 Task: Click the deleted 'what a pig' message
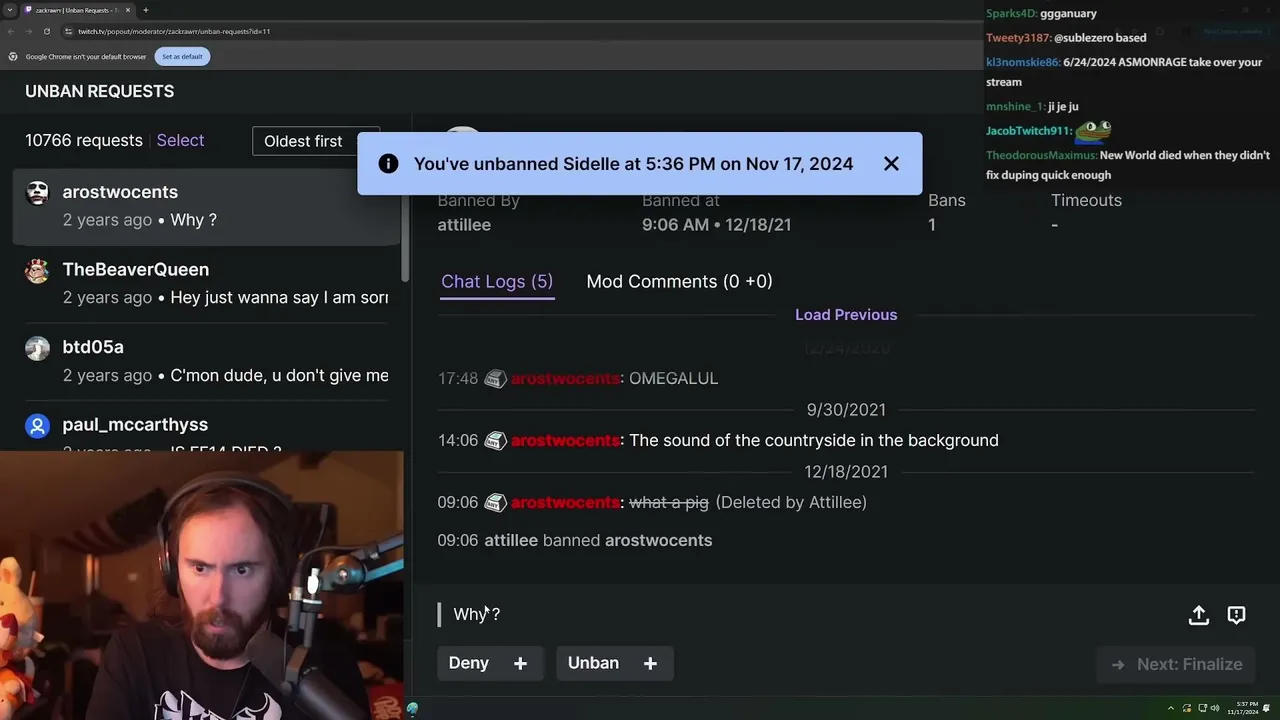click(x=668, y=502)
